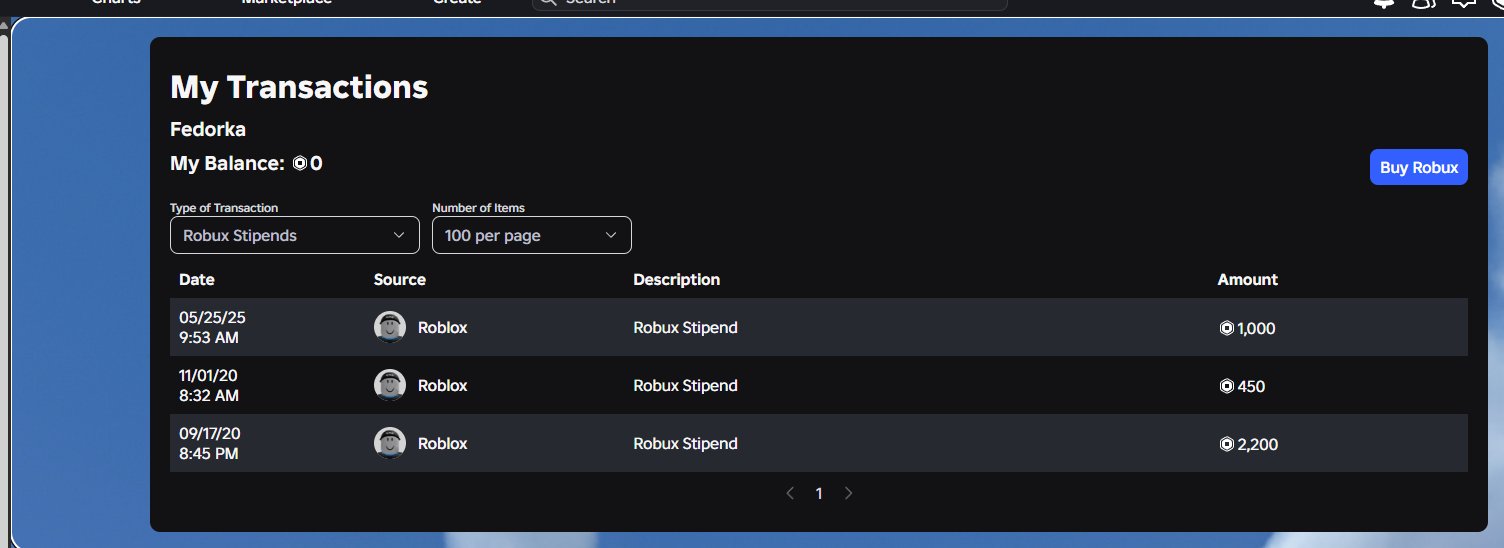Click the My Transactions heading

click(x=299, y=87)
